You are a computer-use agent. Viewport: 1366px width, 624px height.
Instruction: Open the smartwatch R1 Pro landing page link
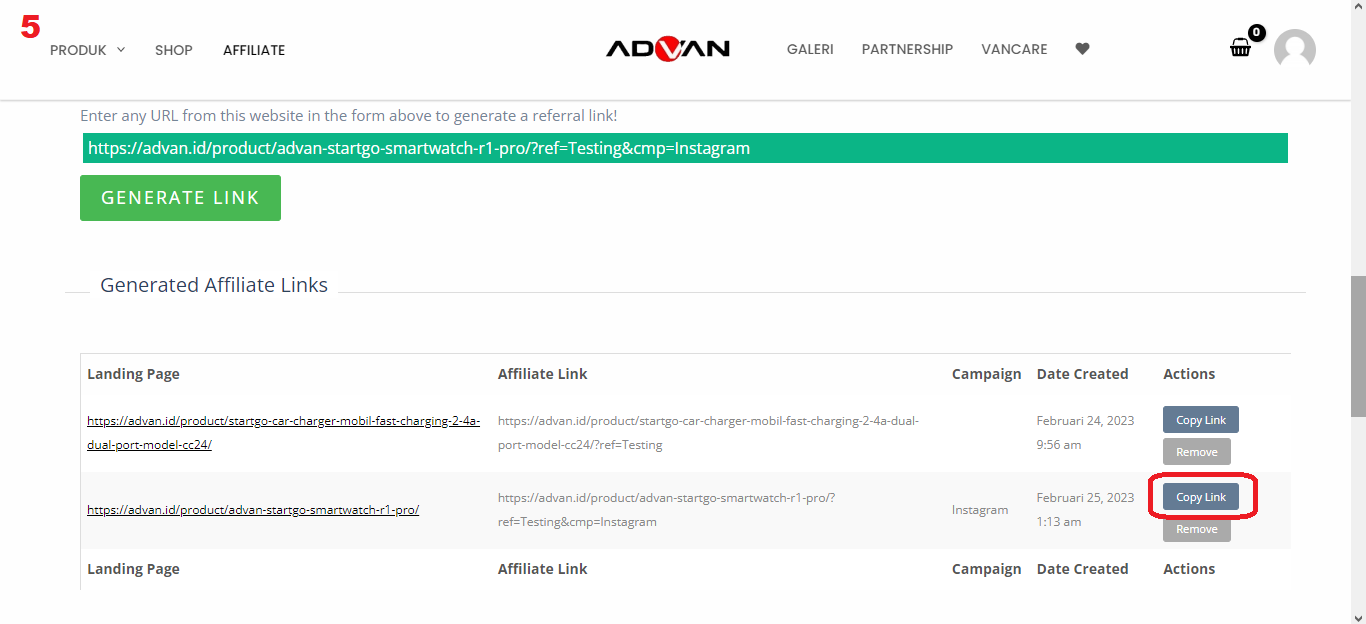(253, 510)
